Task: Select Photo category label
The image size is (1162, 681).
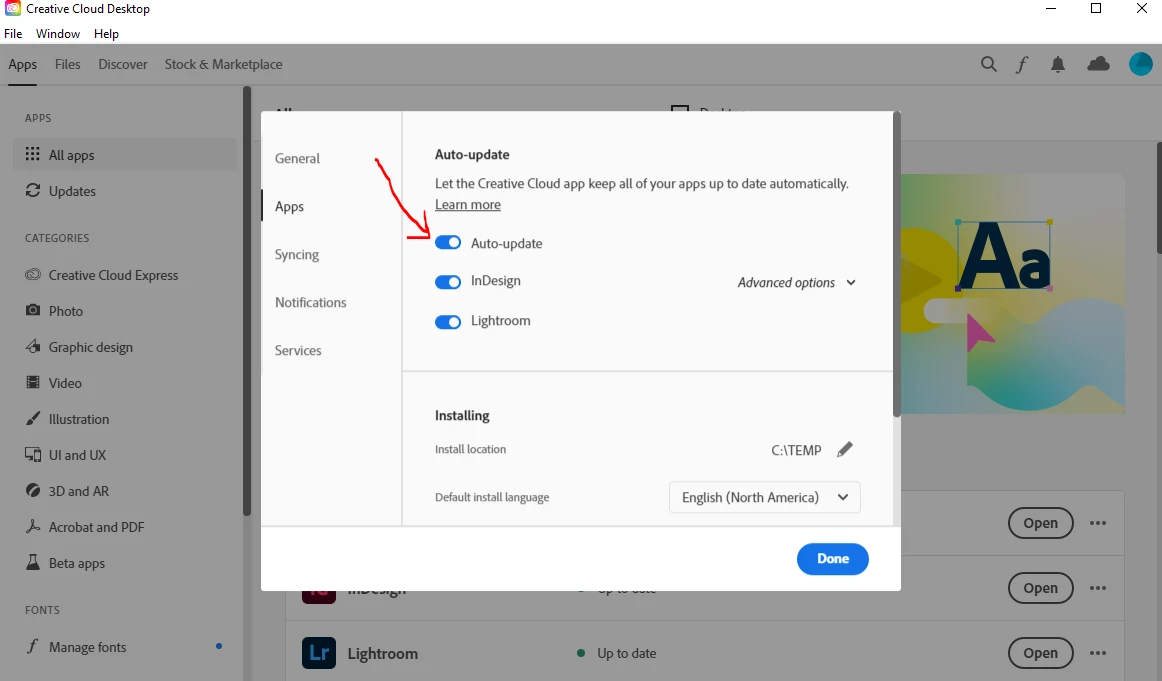Action: coord(65,311)
